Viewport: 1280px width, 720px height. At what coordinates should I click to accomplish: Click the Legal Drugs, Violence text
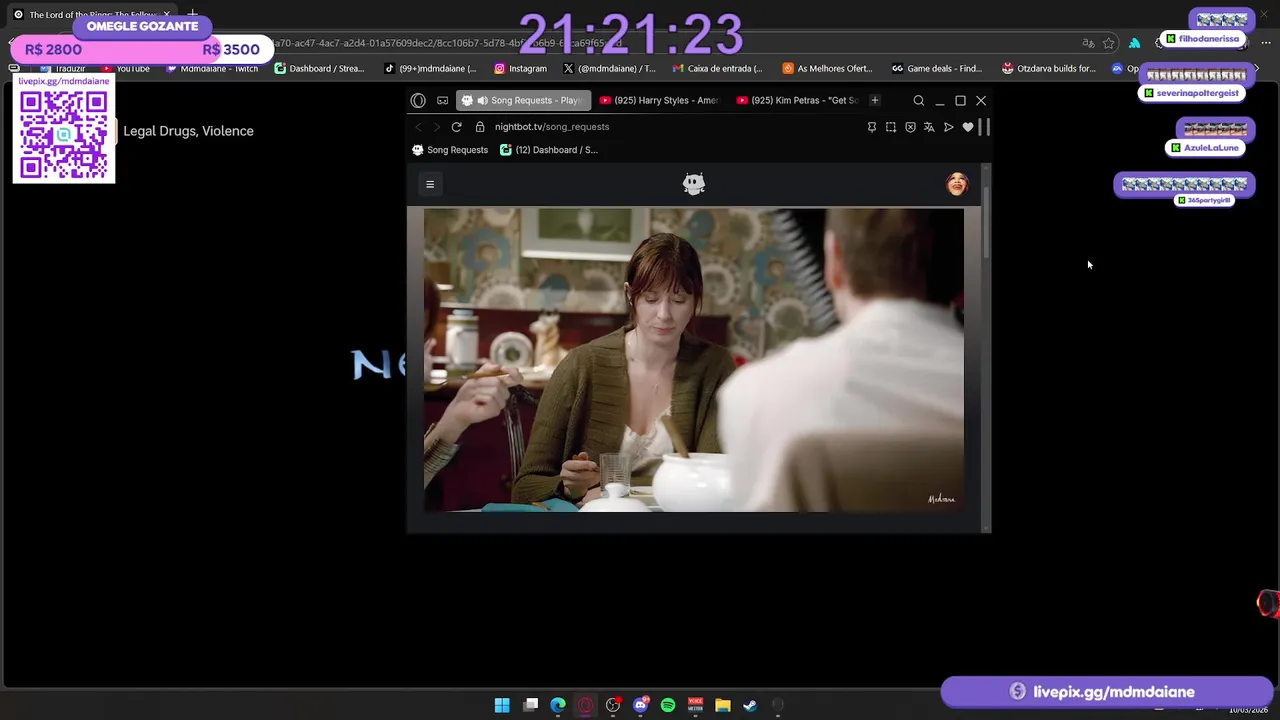tap(188, 131)
